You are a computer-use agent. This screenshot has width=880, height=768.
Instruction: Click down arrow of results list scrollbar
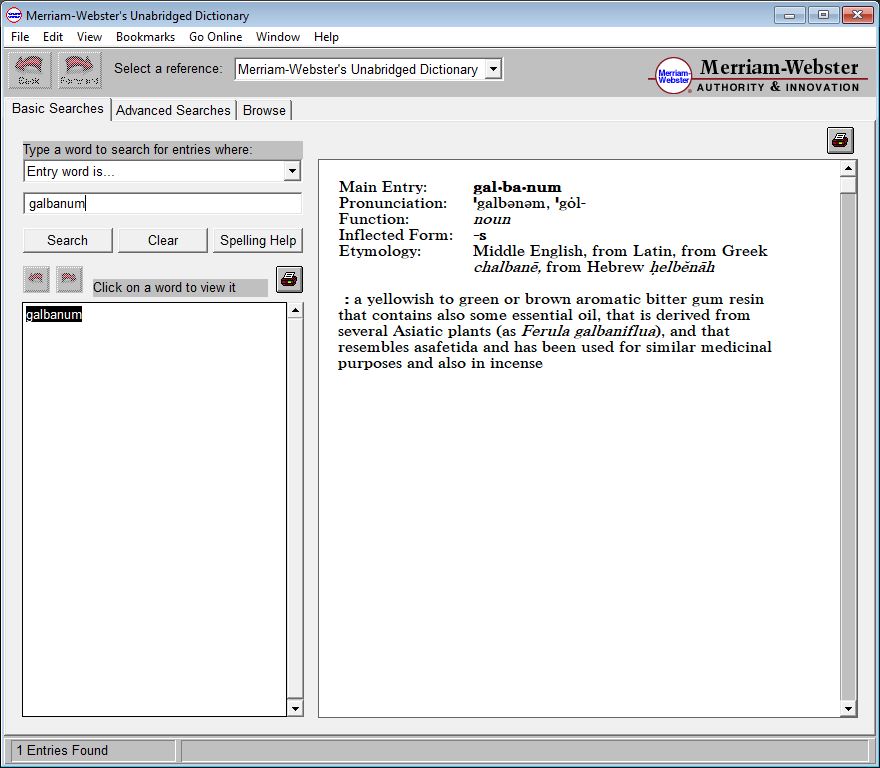coord(295,708)
